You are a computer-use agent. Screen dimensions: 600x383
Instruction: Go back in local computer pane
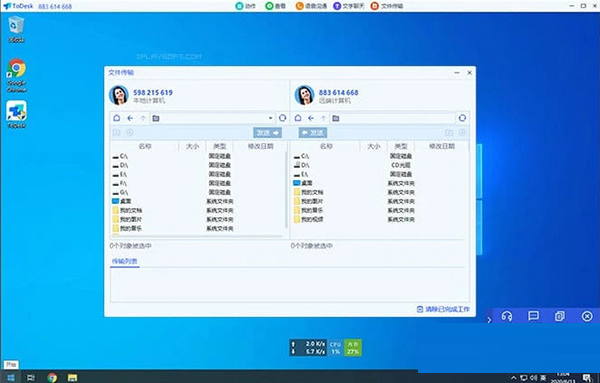coord(130,118)
